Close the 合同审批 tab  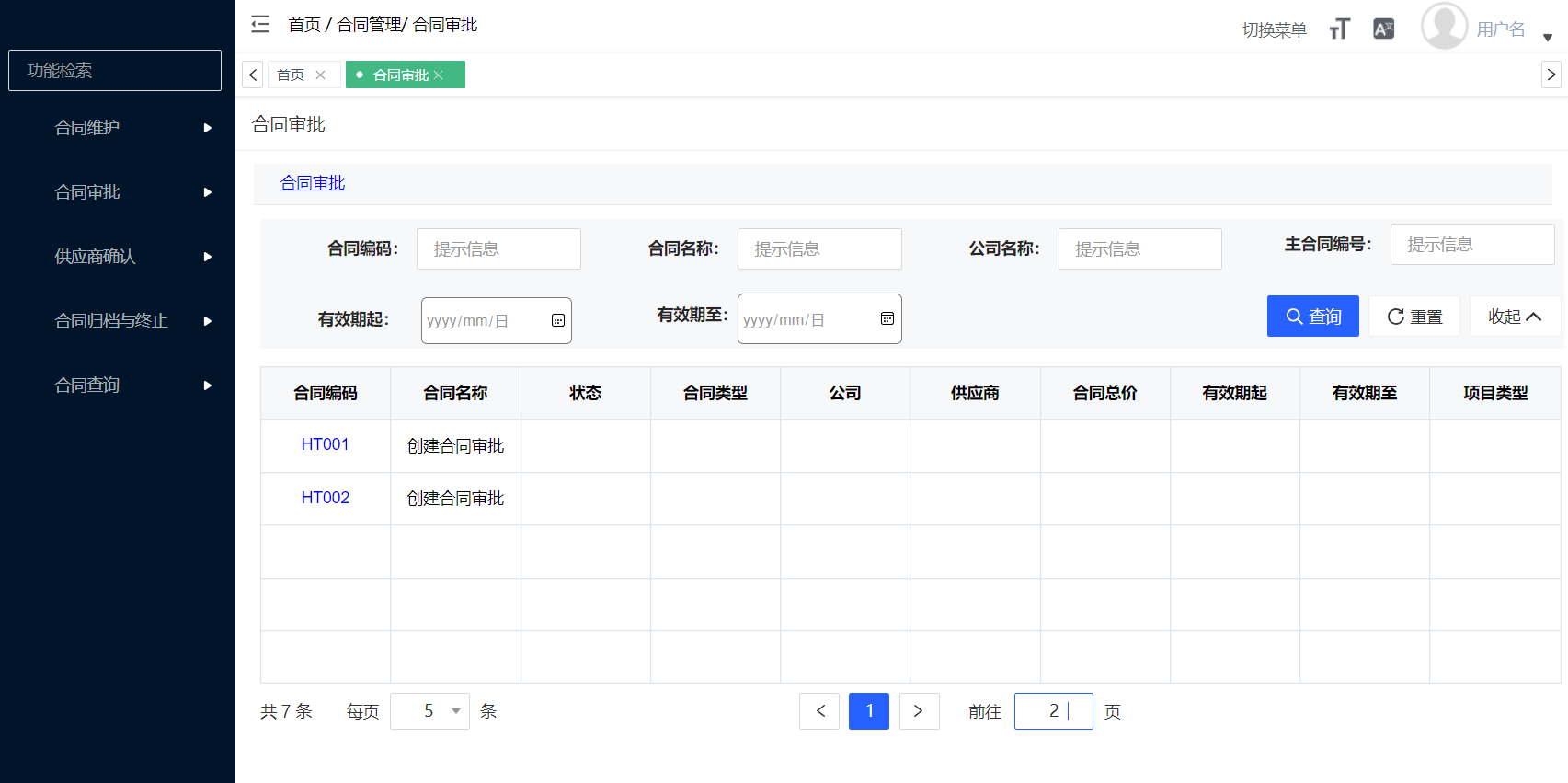[x=439, y=75]
